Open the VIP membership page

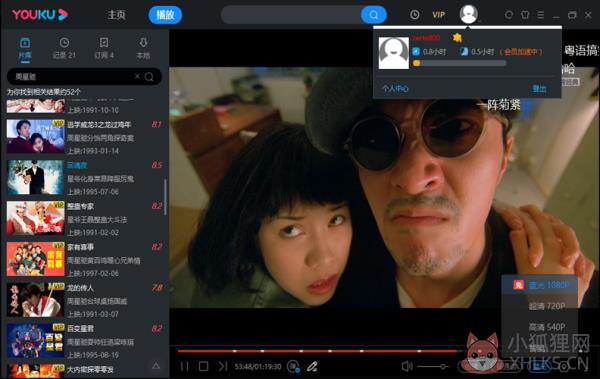439,15
